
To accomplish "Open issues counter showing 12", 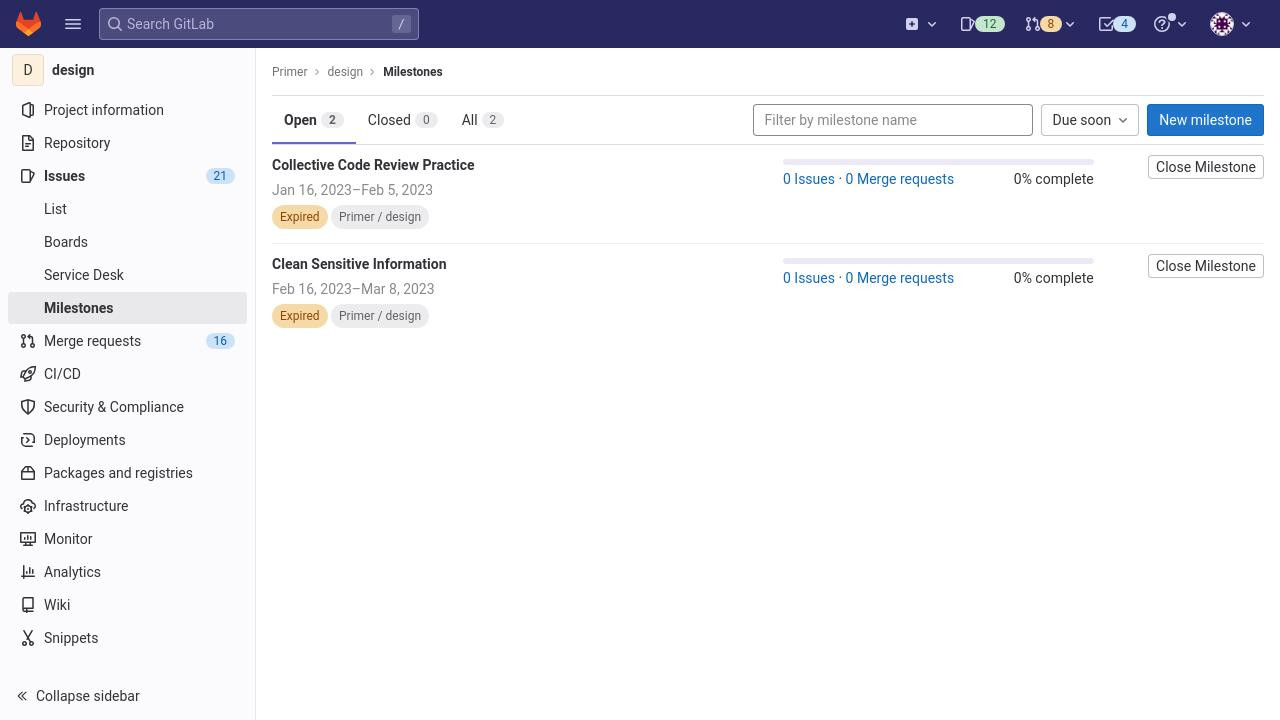I will pos(981,24).
